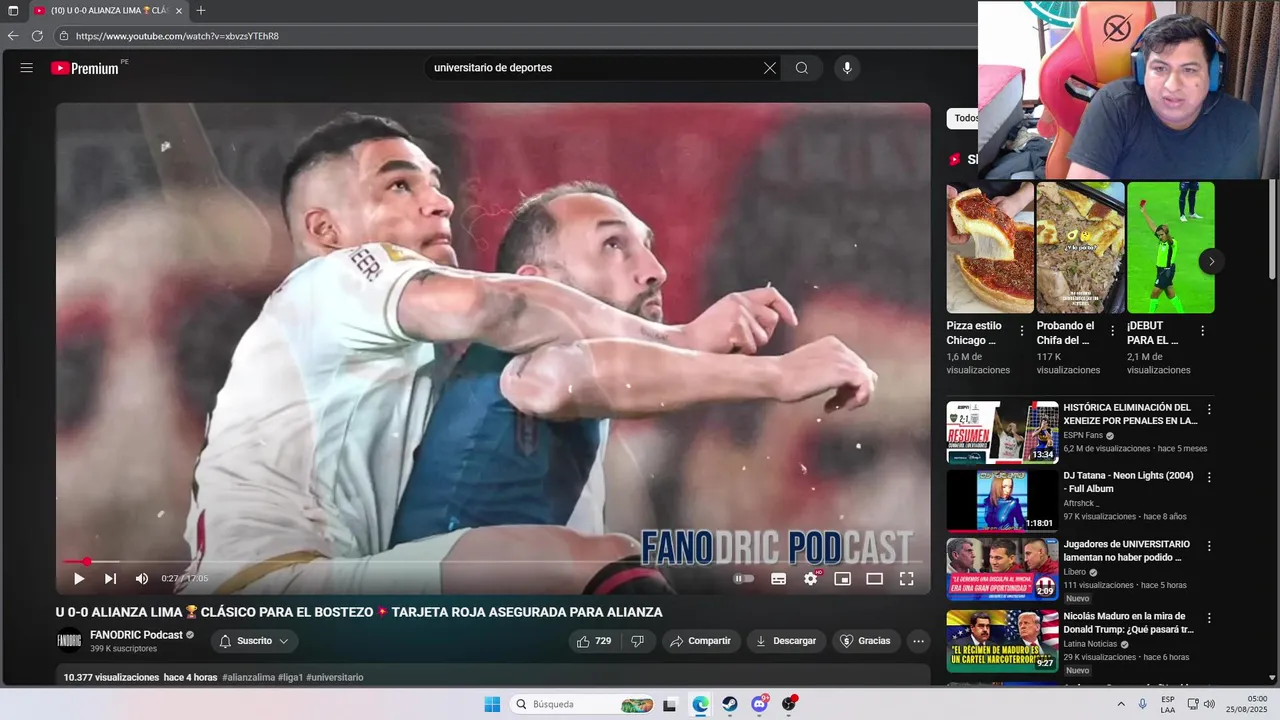The width and height of the screenshot is (1280, 720).
Task: Clear the search box text with X
Action: [x=770, y=68]
